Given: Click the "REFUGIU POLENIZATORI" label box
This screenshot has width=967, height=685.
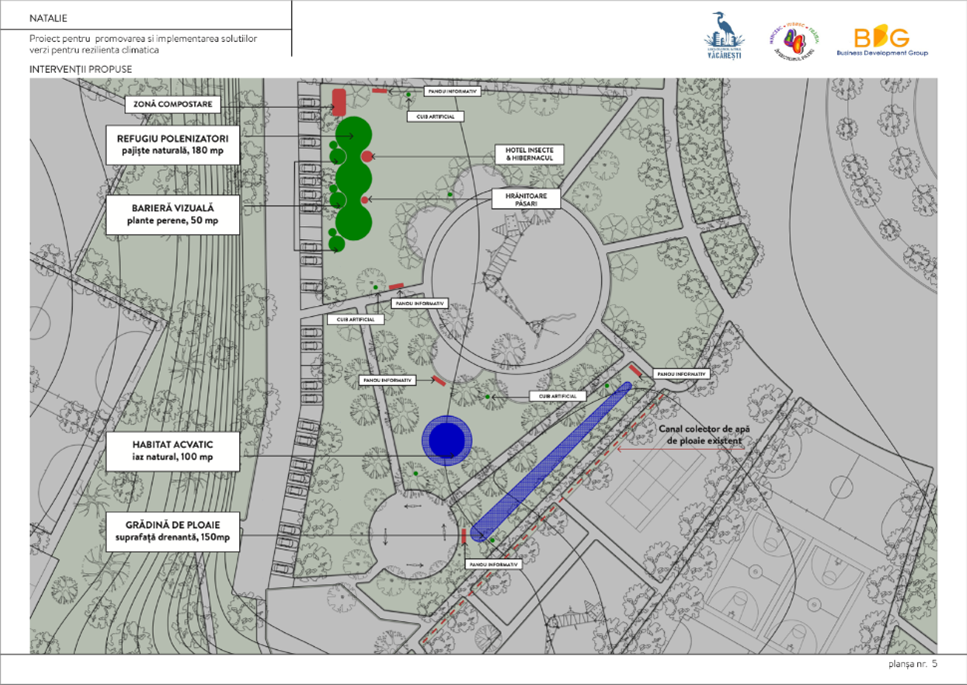Looking at the screenshot, I should (x=173, y=145).
